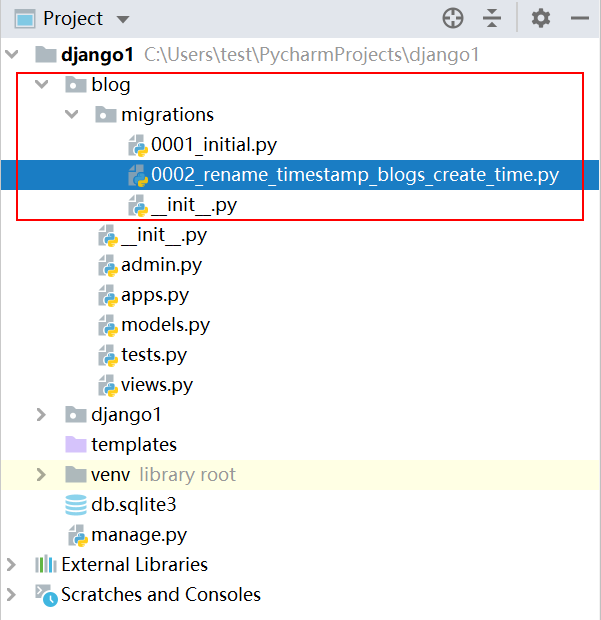This screenshot has width=601, height=620.
Task: Click the database icon of db.sqlite3
Action: coord(76,505)
